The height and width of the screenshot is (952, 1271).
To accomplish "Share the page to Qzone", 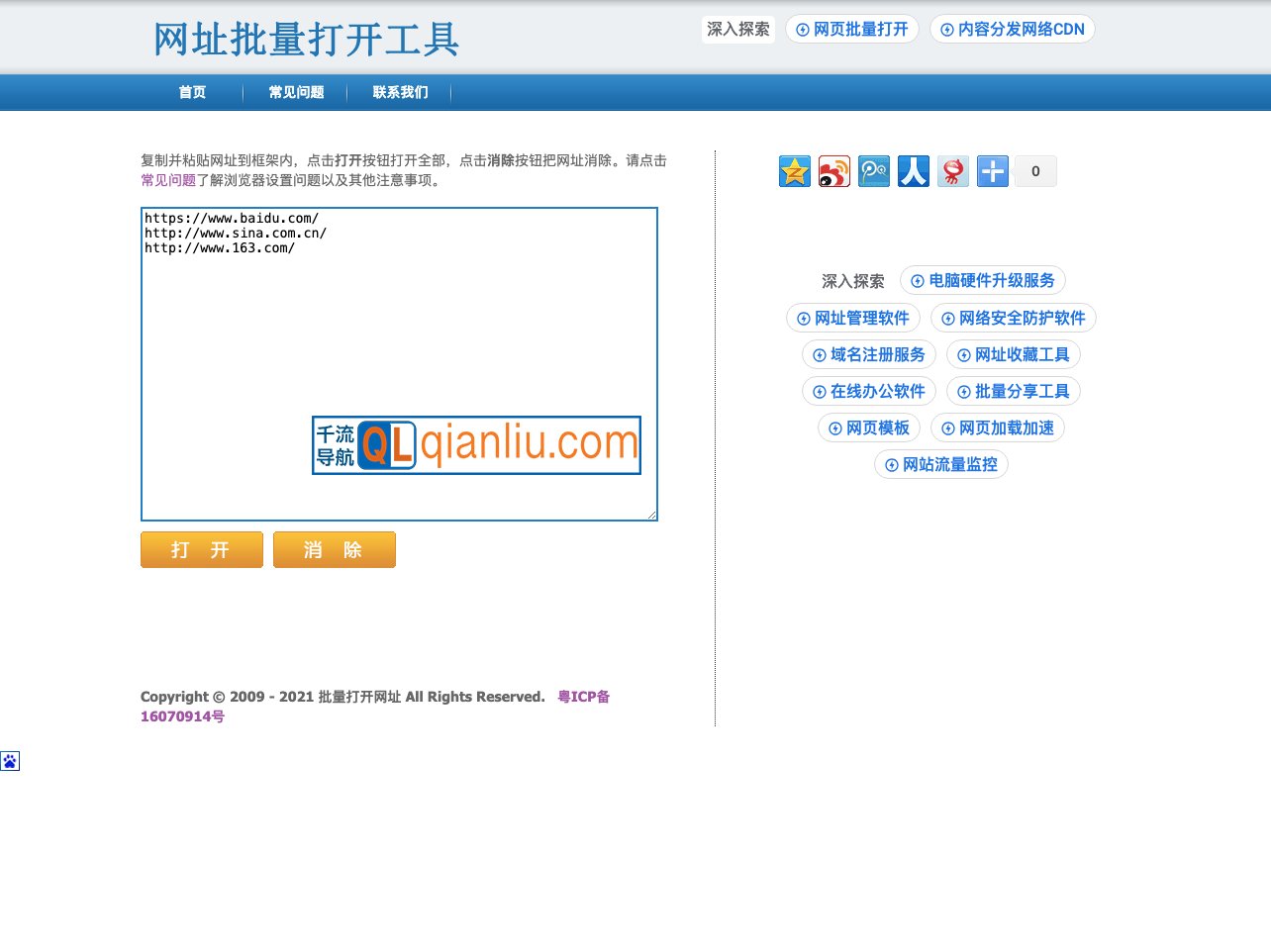I will (x=794, y=170).
